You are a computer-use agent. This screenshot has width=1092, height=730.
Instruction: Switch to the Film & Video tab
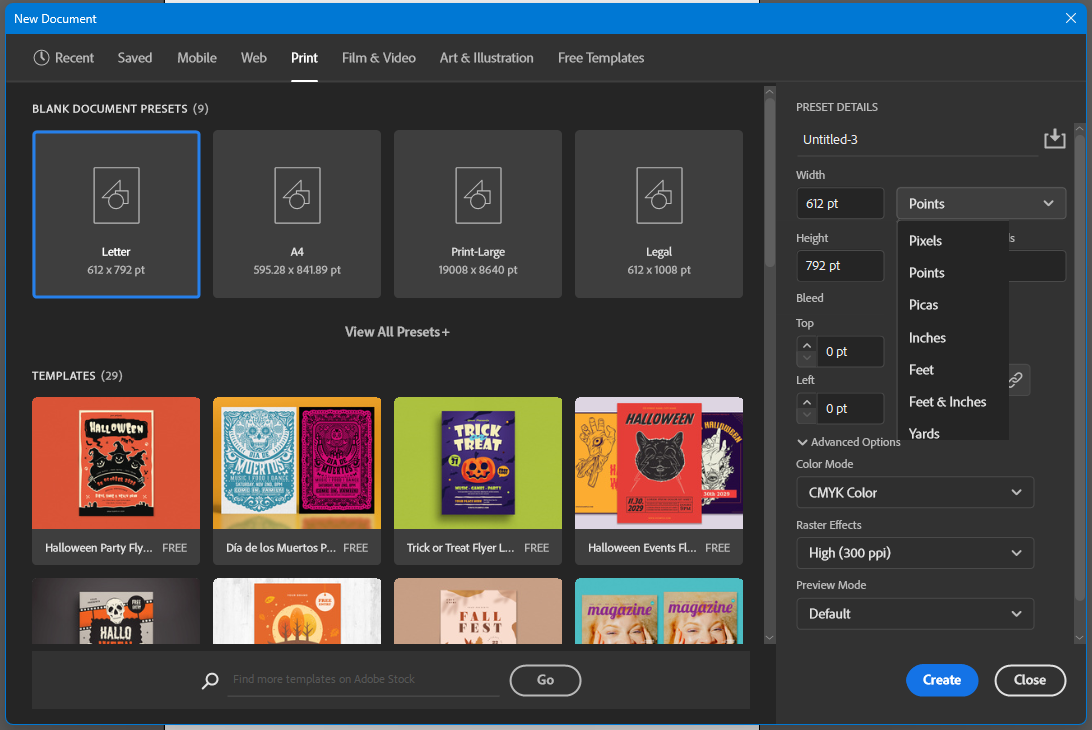coord(378,58)
